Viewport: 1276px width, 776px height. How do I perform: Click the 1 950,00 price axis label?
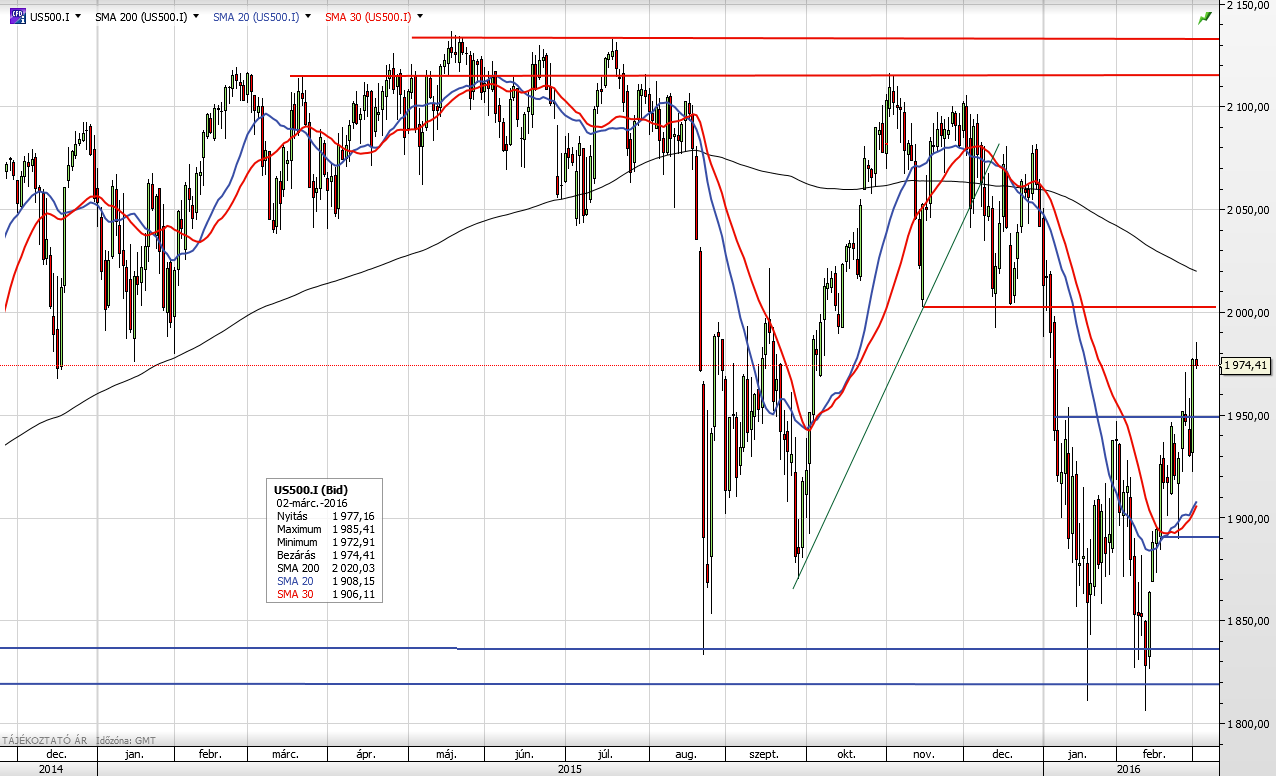[1249, 416]
